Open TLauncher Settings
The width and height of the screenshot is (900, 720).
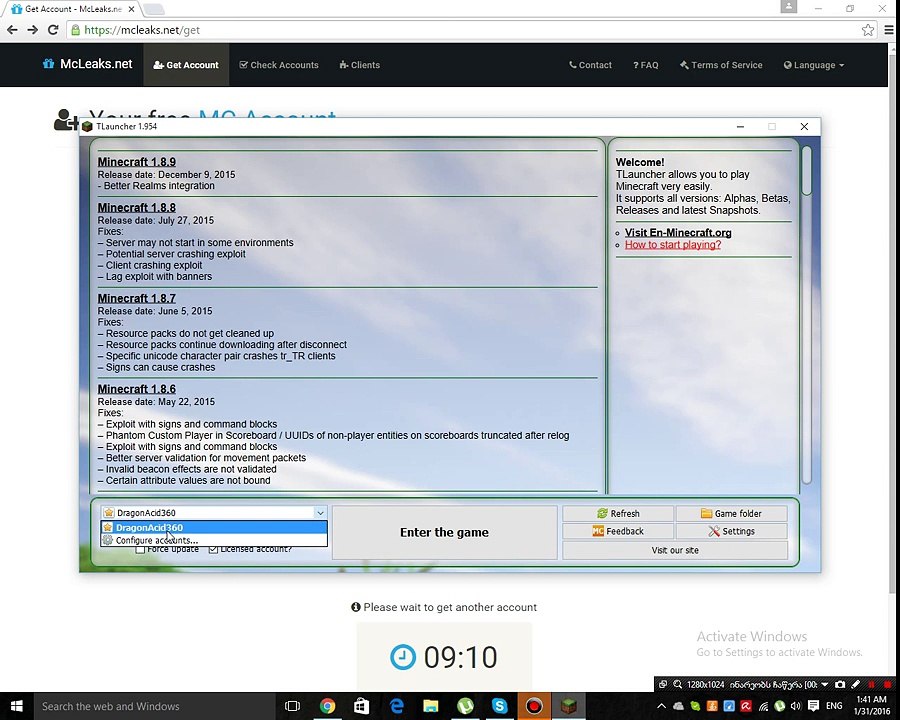pyautogui.click(x=731, y=531)
